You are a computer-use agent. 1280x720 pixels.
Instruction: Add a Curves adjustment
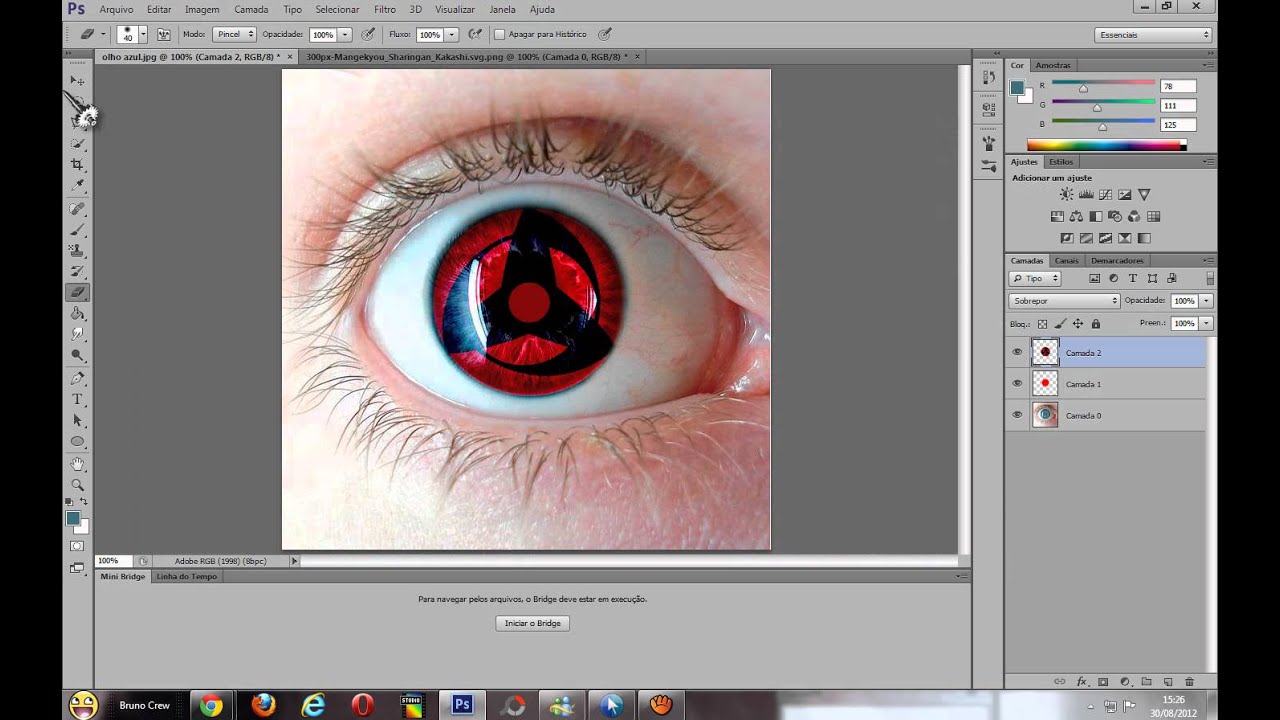tap(1105, 195)
